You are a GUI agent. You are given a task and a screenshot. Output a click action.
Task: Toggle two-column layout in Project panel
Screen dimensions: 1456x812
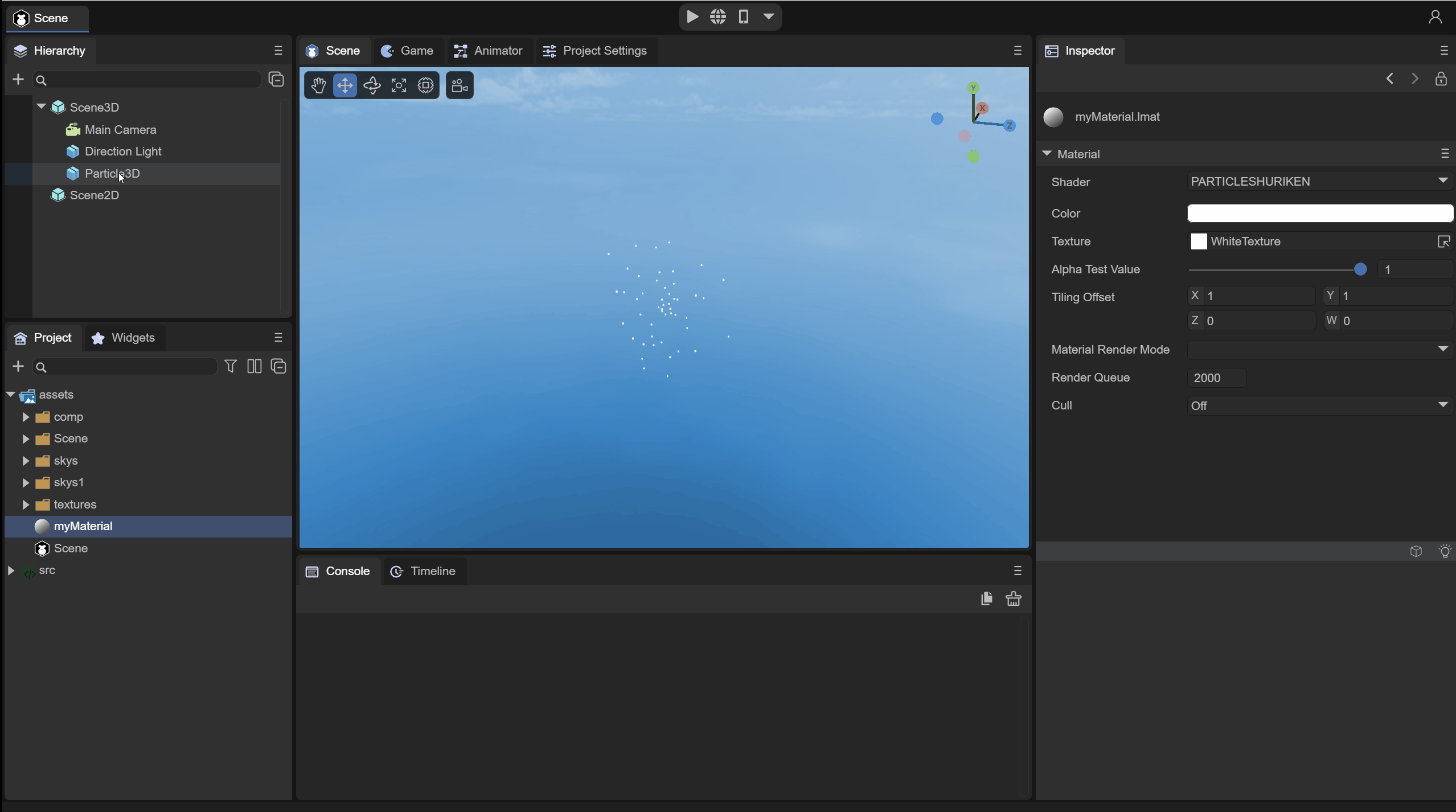point(254,366)
